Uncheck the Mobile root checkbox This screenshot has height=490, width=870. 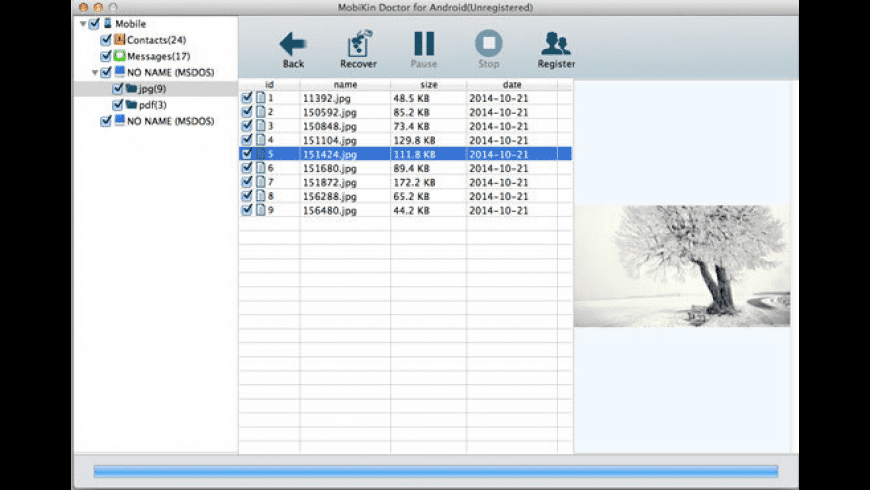pyautogui.click(x=94, y=23)
